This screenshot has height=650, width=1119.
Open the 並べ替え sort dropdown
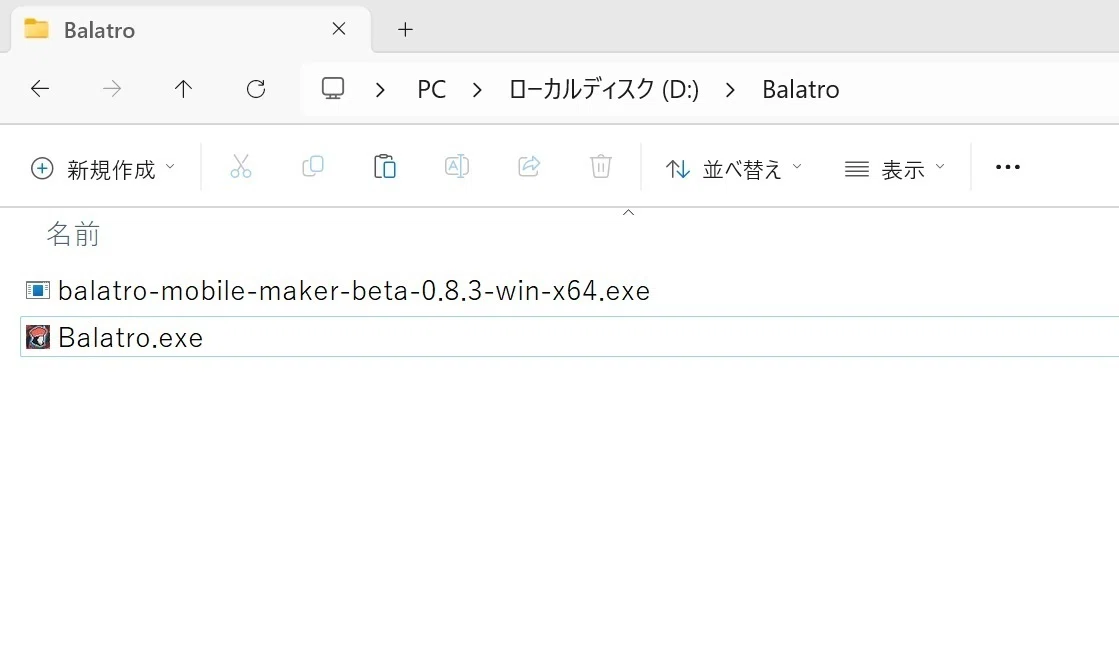(734, 169)
